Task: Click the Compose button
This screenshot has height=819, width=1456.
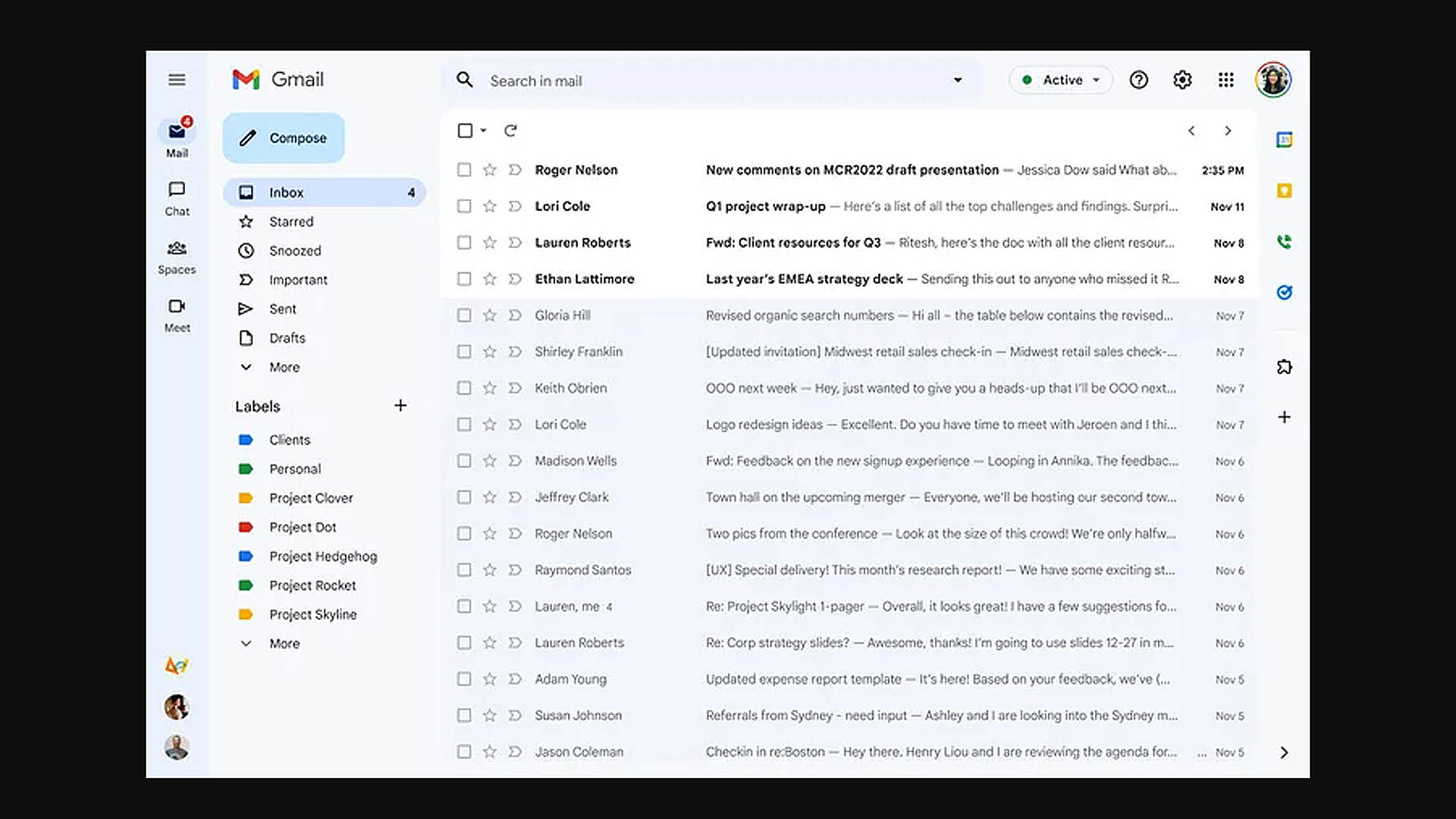Action: pyautogui.click(x=284, y=138)
